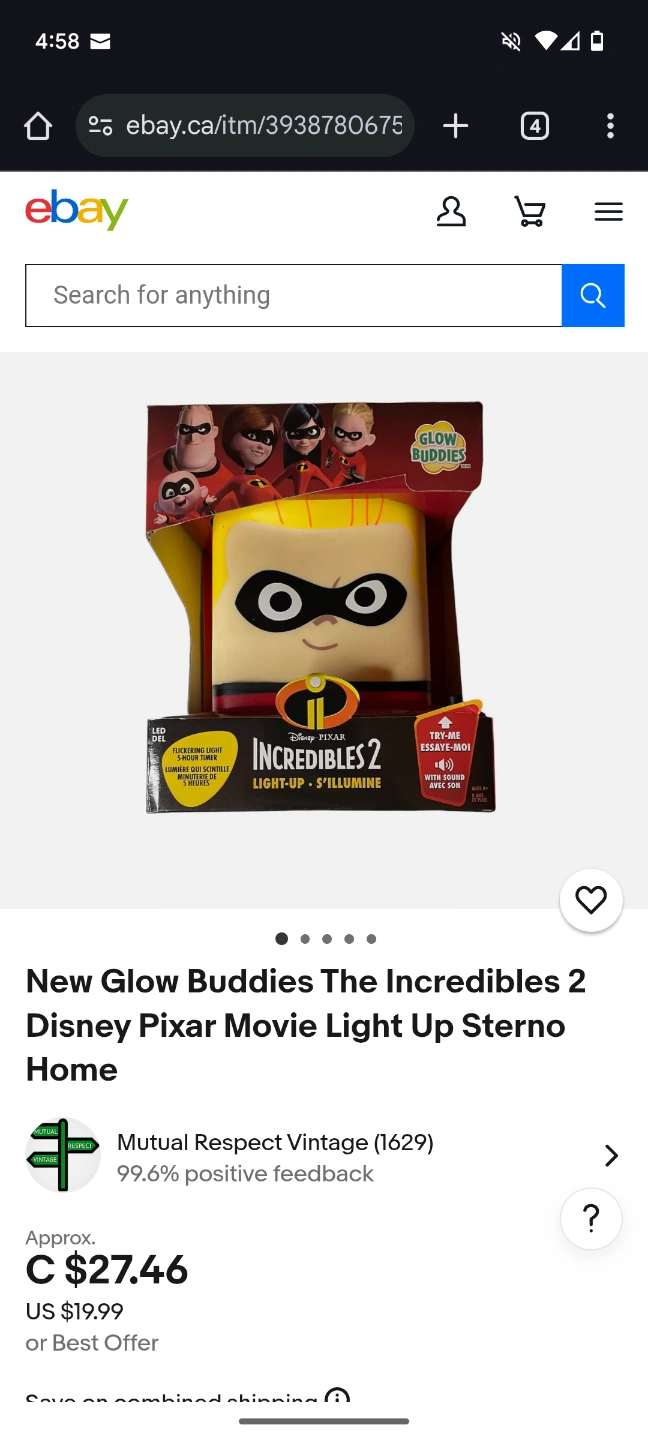Tap the ebay.ca URL address bar

pos(264,126)
